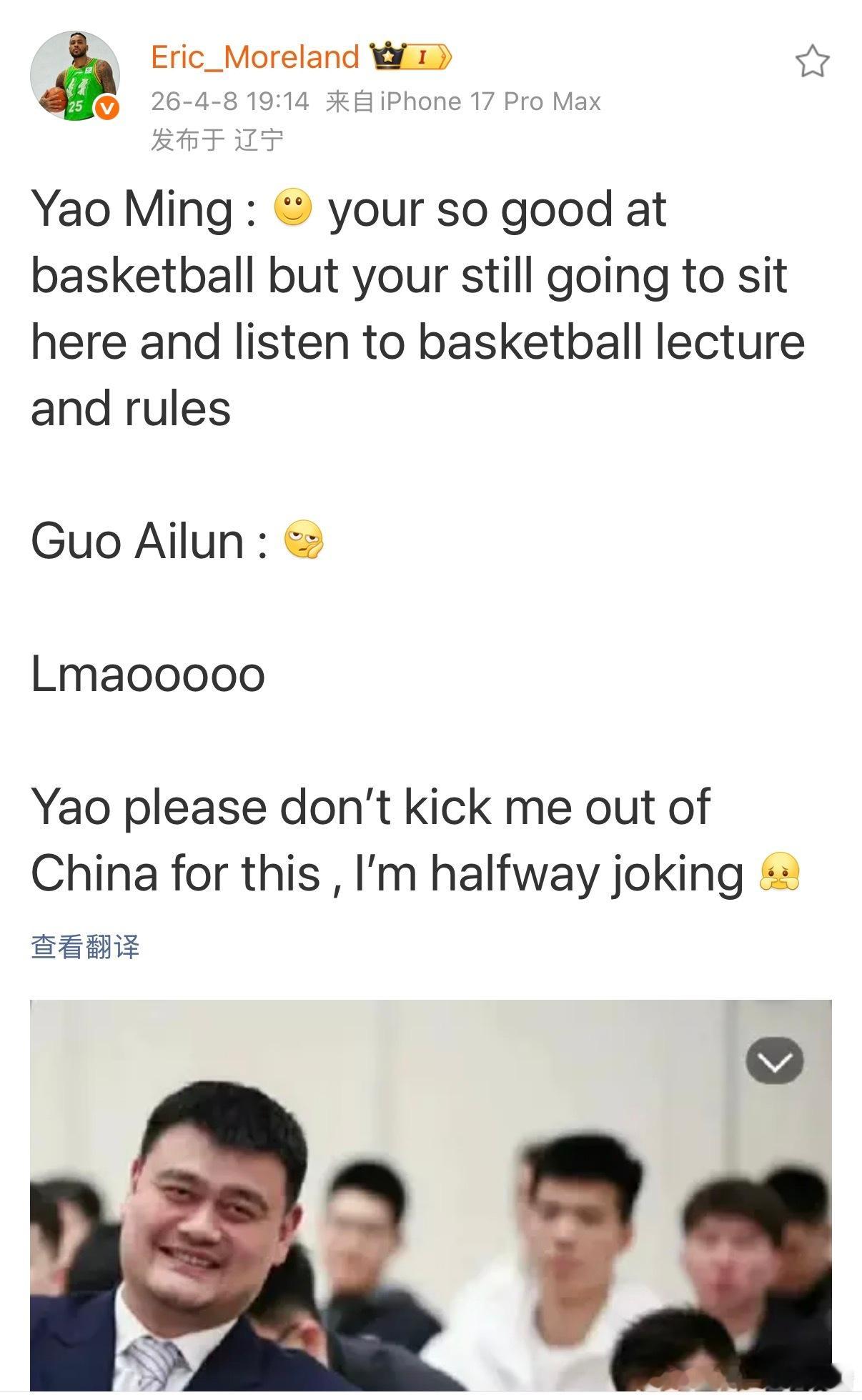This screenshot has width=862, height=1400.
Task: Tap the 发布于 辽宁 location label
Action: [217, 139]
